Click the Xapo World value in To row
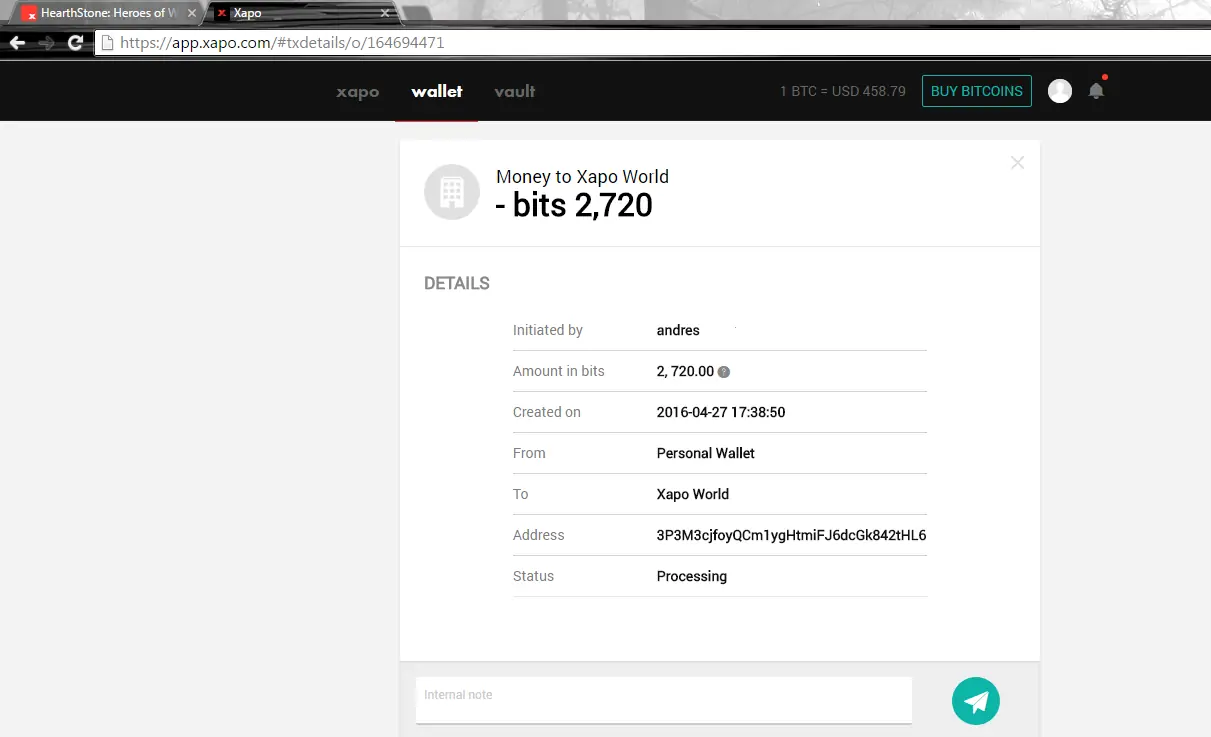1211x737 pixels. click(x=693, y=494)
